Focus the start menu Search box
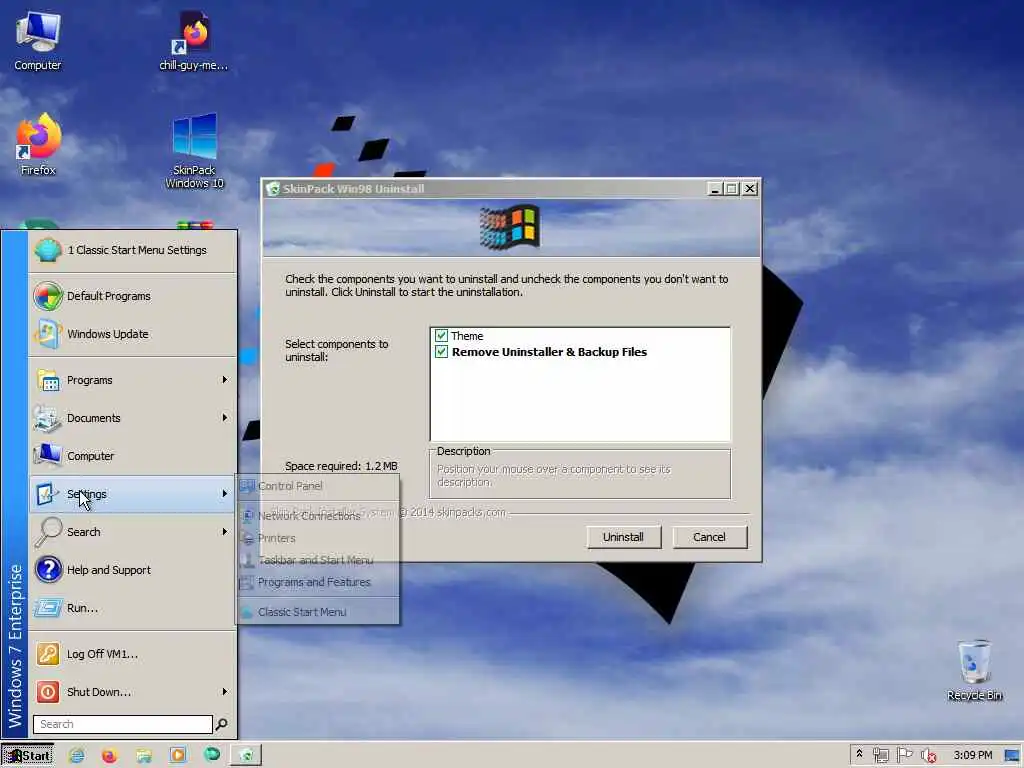Image resolution: width=1024 pixels, height=768 pixels. click(x=123, y=724)
